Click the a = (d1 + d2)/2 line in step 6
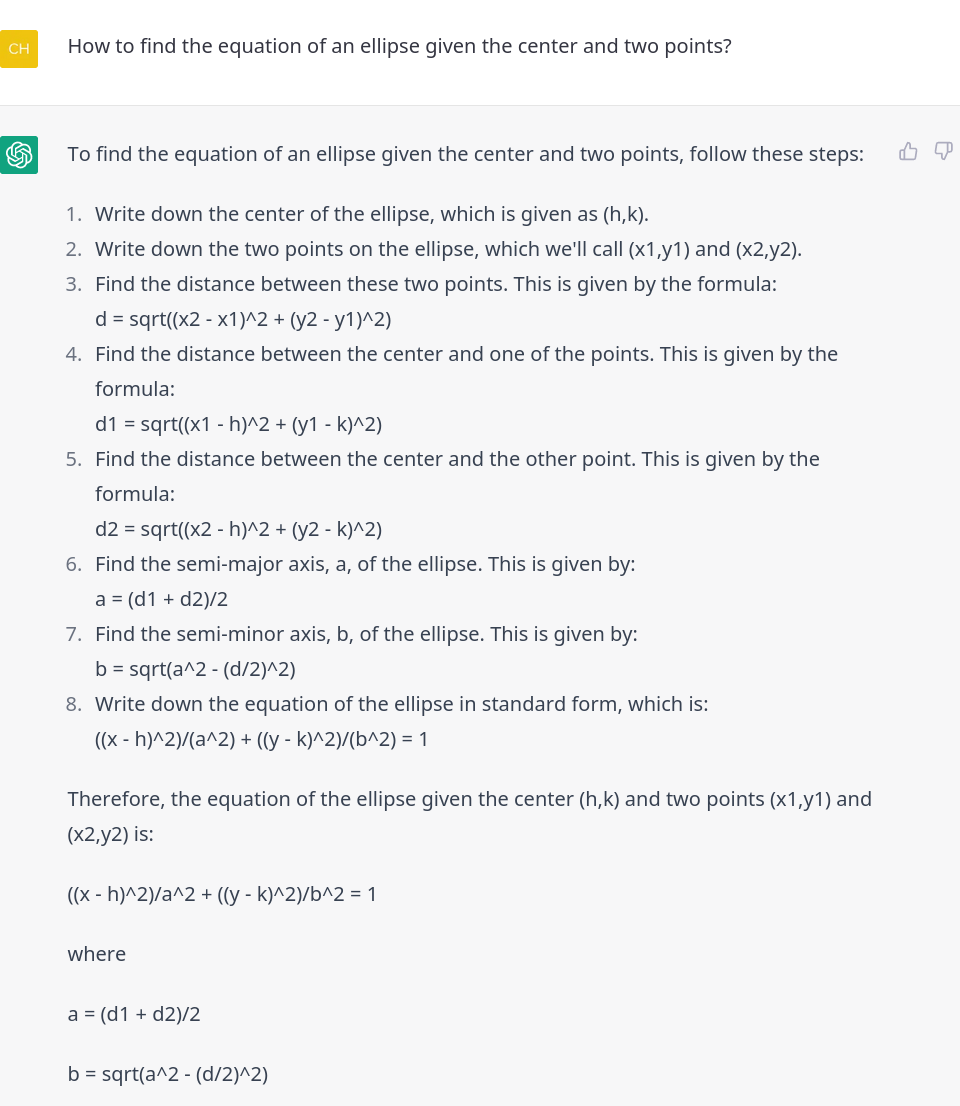Image resolution: width=960 pixels, height=1106 pixels. coord(162,599)
